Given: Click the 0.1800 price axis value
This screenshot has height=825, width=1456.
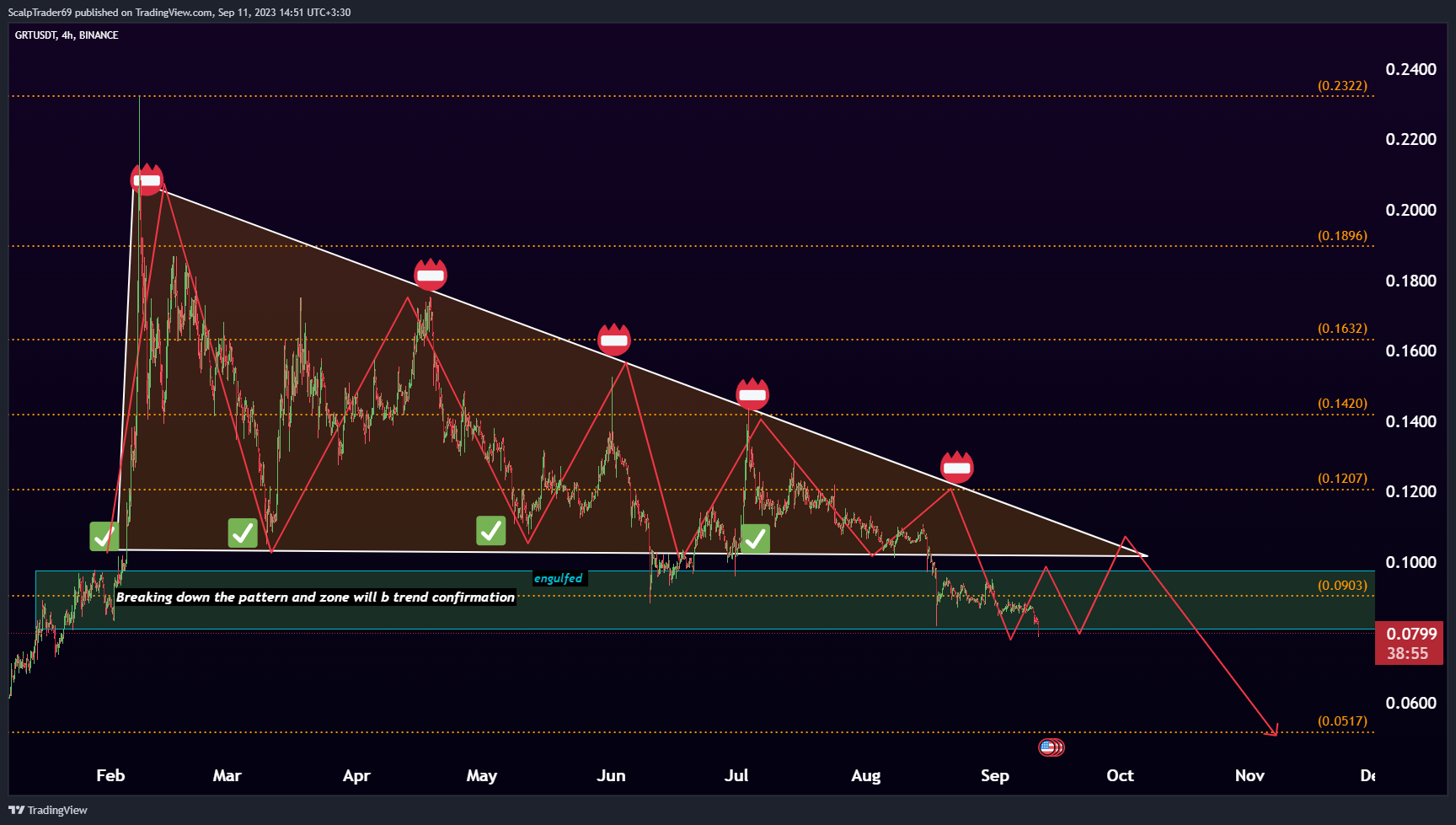Looking at the screenshot, I should coord(1411,281).
